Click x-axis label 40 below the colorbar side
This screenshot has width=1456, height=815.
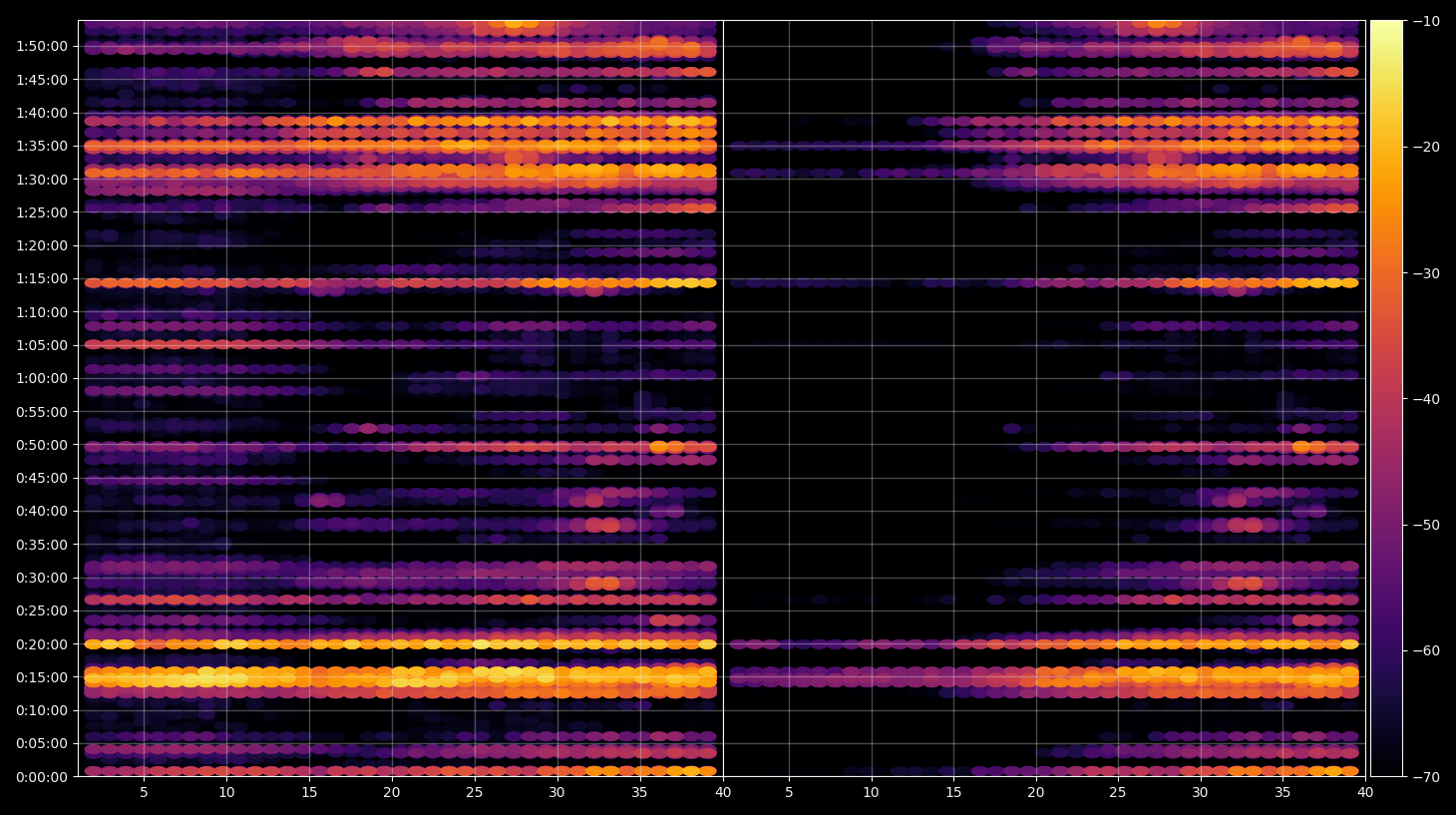pos(1365,793)
